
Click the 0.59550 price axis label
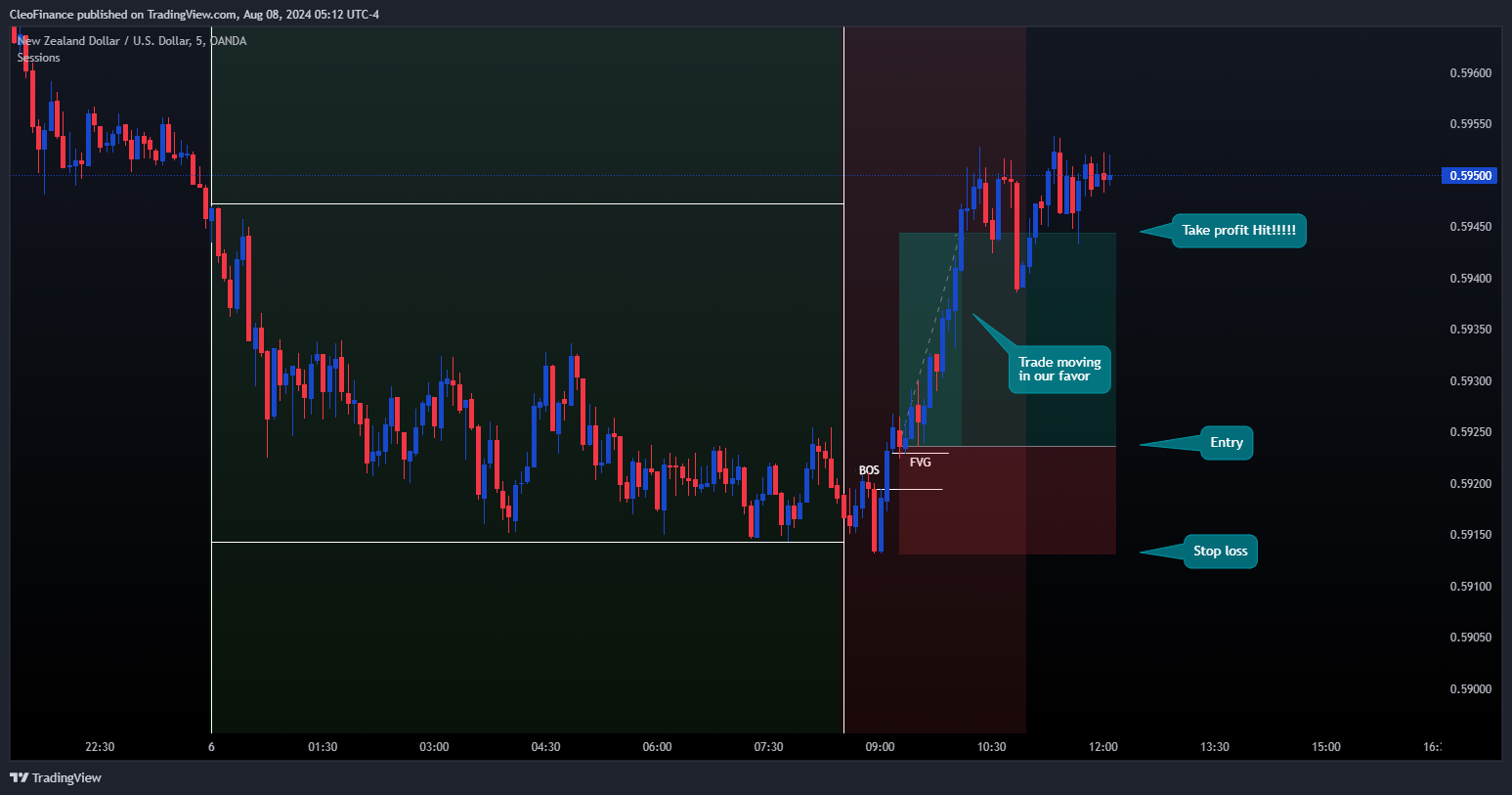coord(1470,124)
